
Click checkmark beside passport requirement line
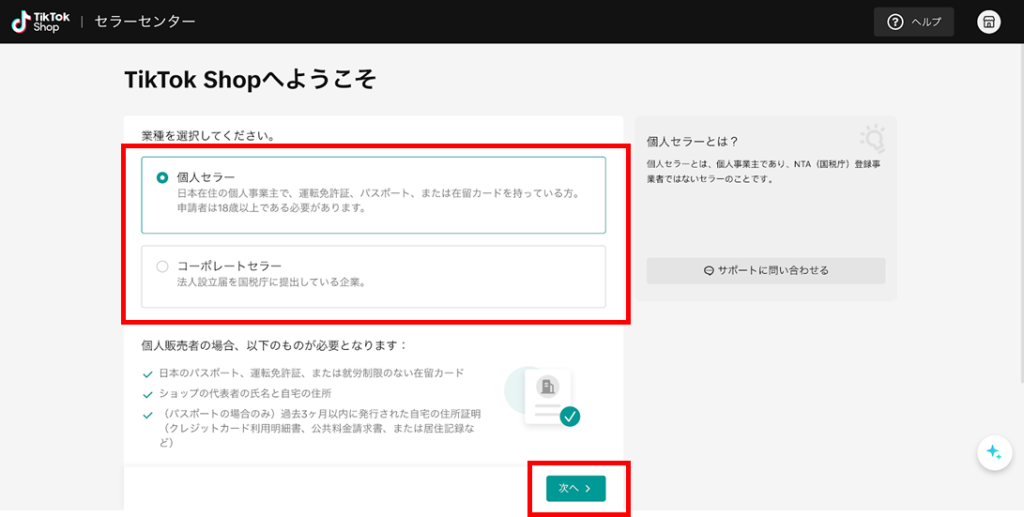tap(148, 374)
